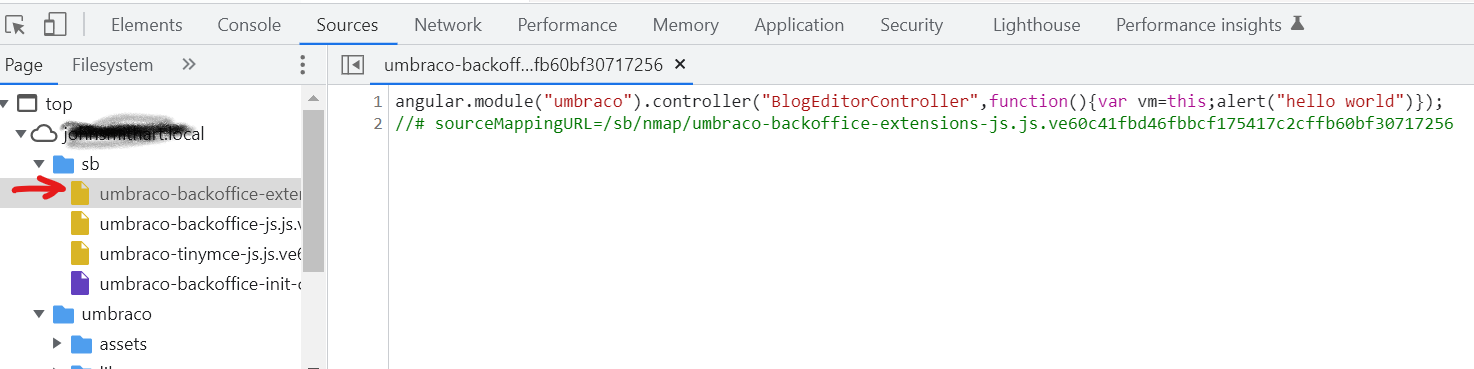
Task: Toggle the device toolbar icon
Action: [55, 24]
